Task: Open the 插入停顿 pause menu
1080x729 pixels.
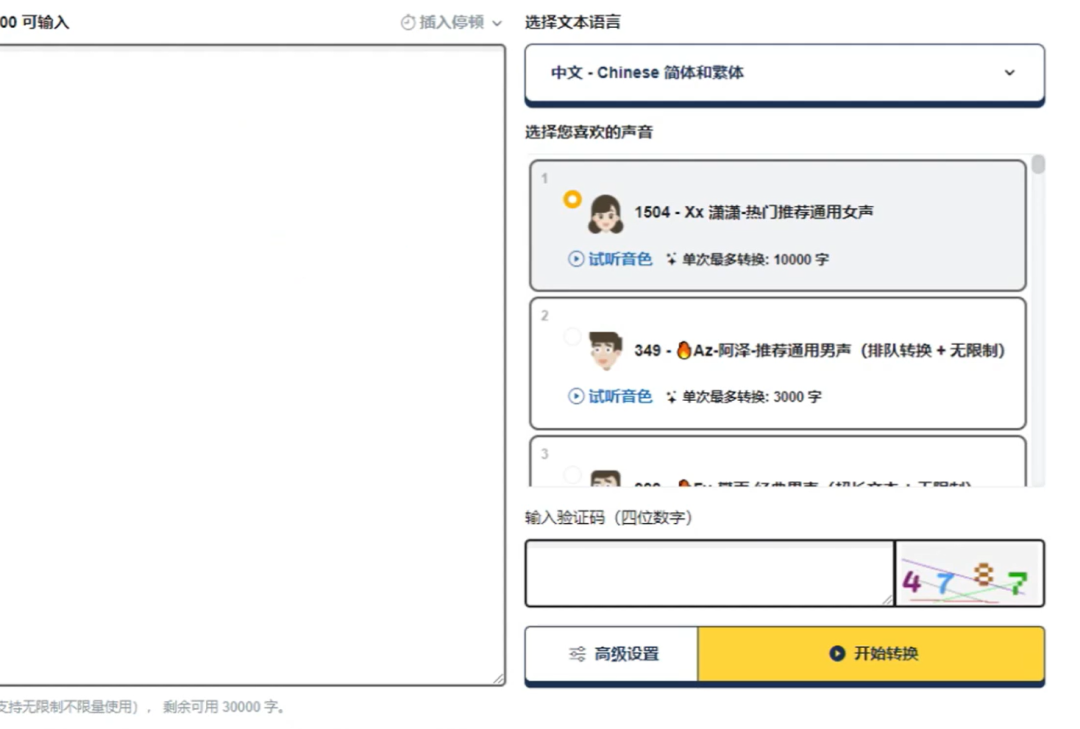Action: [451, 23]
